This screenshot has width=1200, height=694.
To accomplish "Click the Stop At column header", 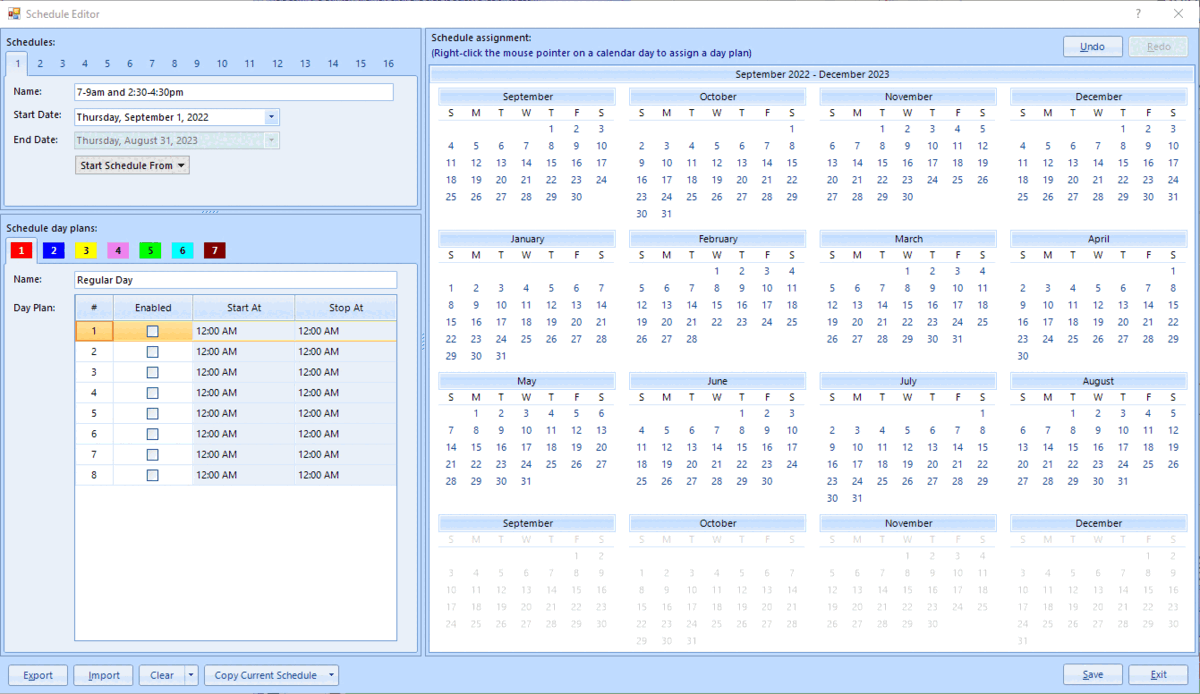I will coord(345,308).
